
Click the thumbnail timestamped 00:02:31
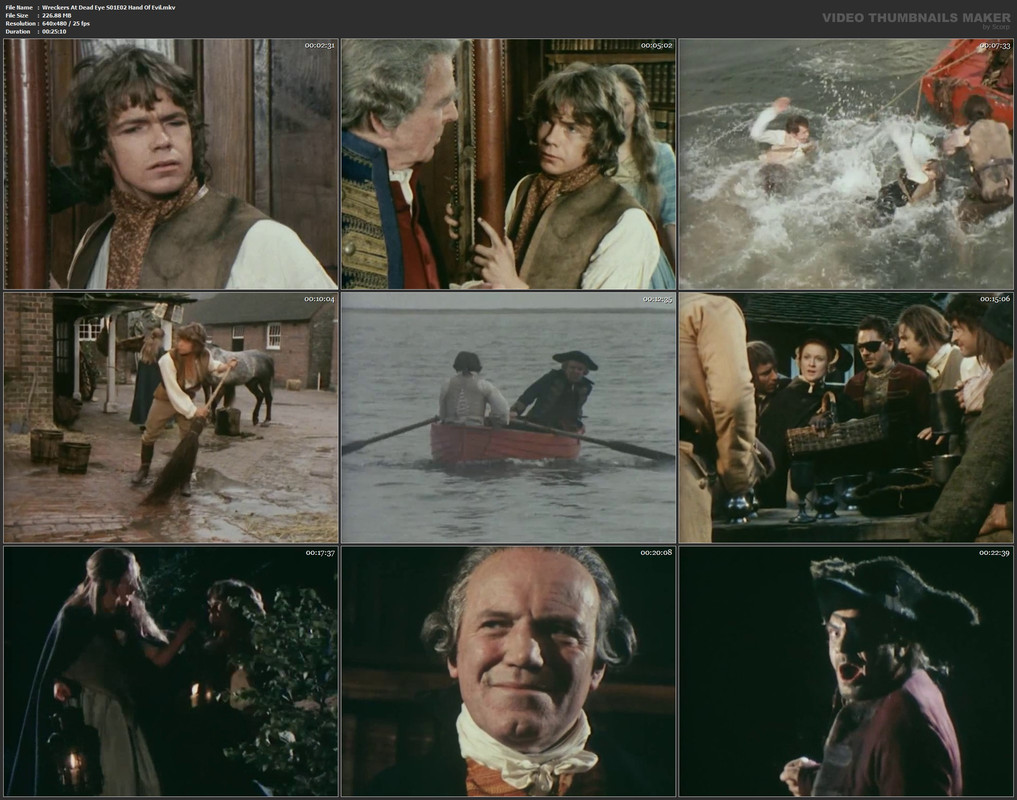coord(171,164)
